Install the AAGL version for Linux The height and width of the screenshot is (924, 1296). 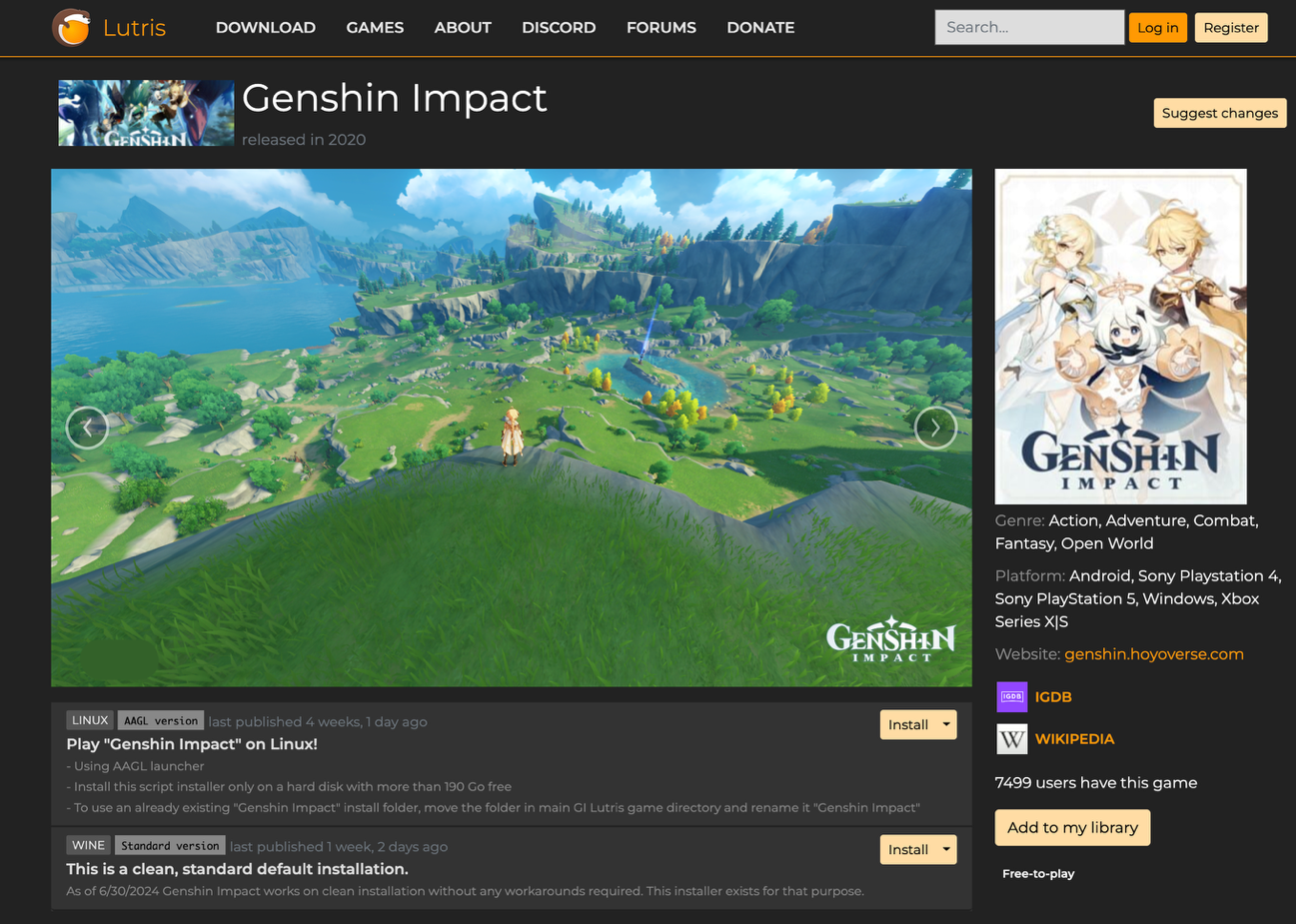coord(907,724)
